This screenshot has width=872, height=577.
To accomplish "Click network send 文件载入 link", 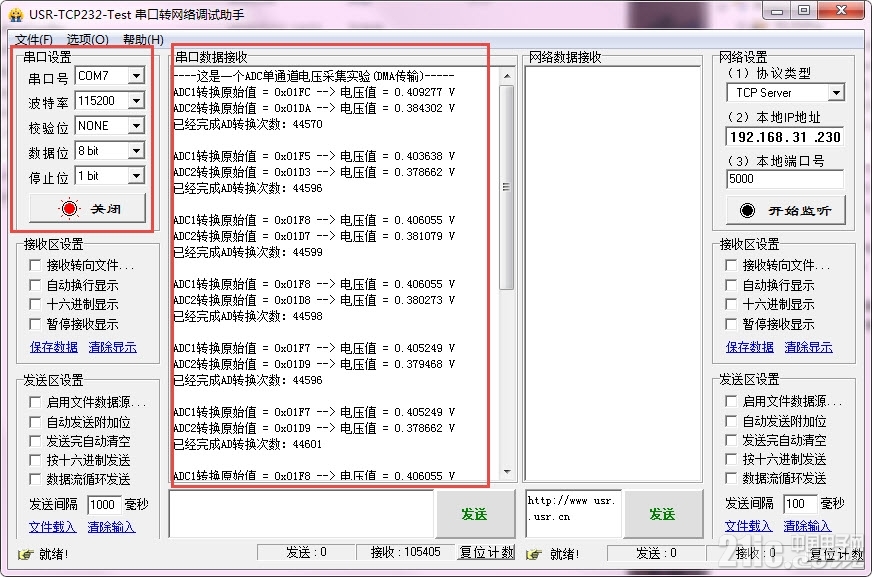I will click(749, 525).
